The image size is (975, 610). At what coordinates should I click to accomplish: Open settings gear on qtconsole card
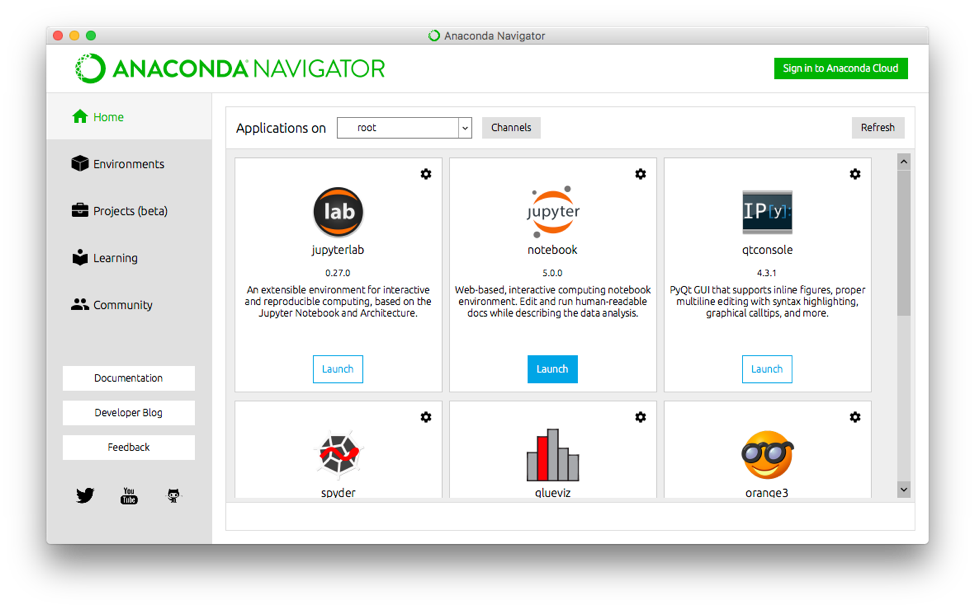click(855, 174)
